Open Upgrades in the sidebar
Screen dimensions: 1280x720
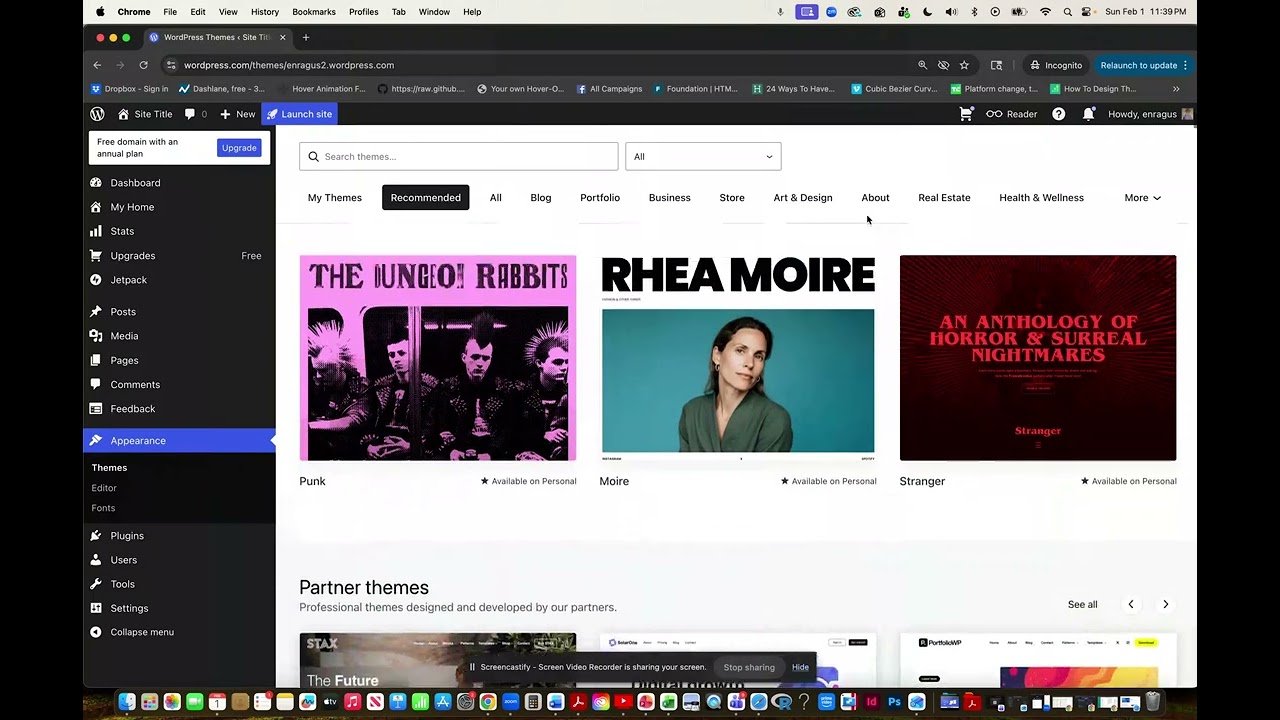[133, 256]
